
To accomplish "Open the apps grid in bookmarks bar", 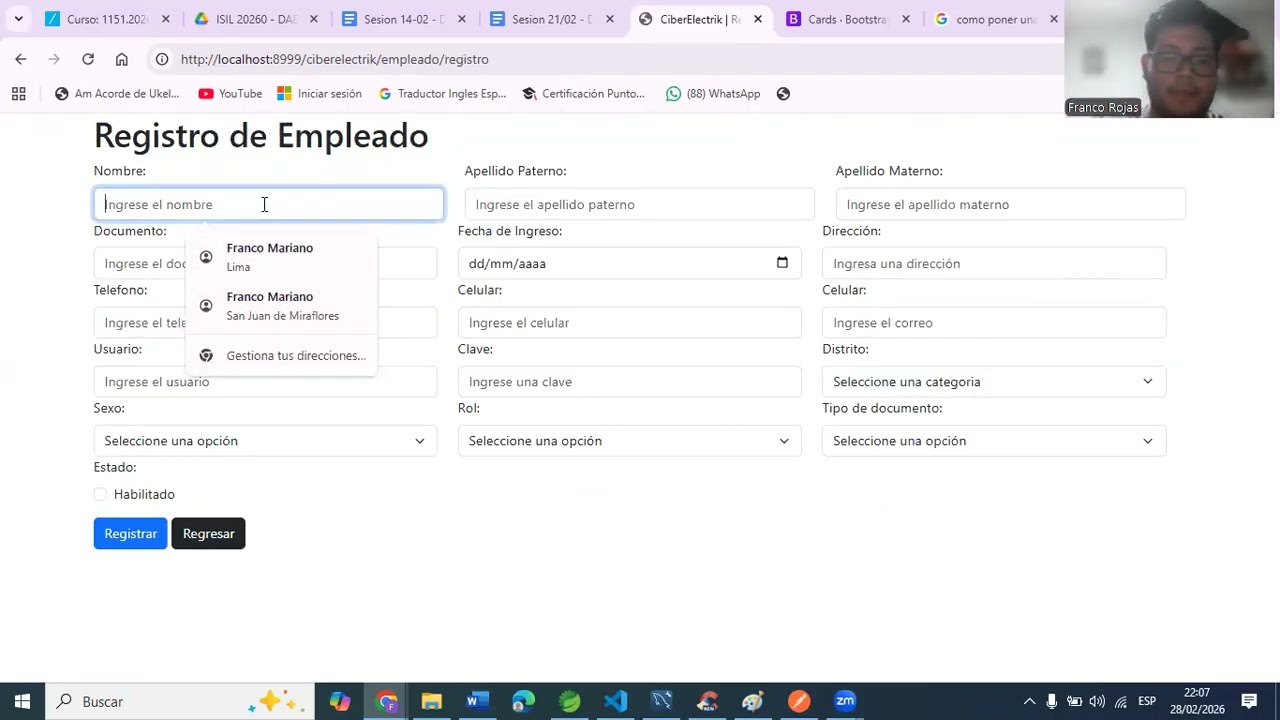I will tap(18, 94).
